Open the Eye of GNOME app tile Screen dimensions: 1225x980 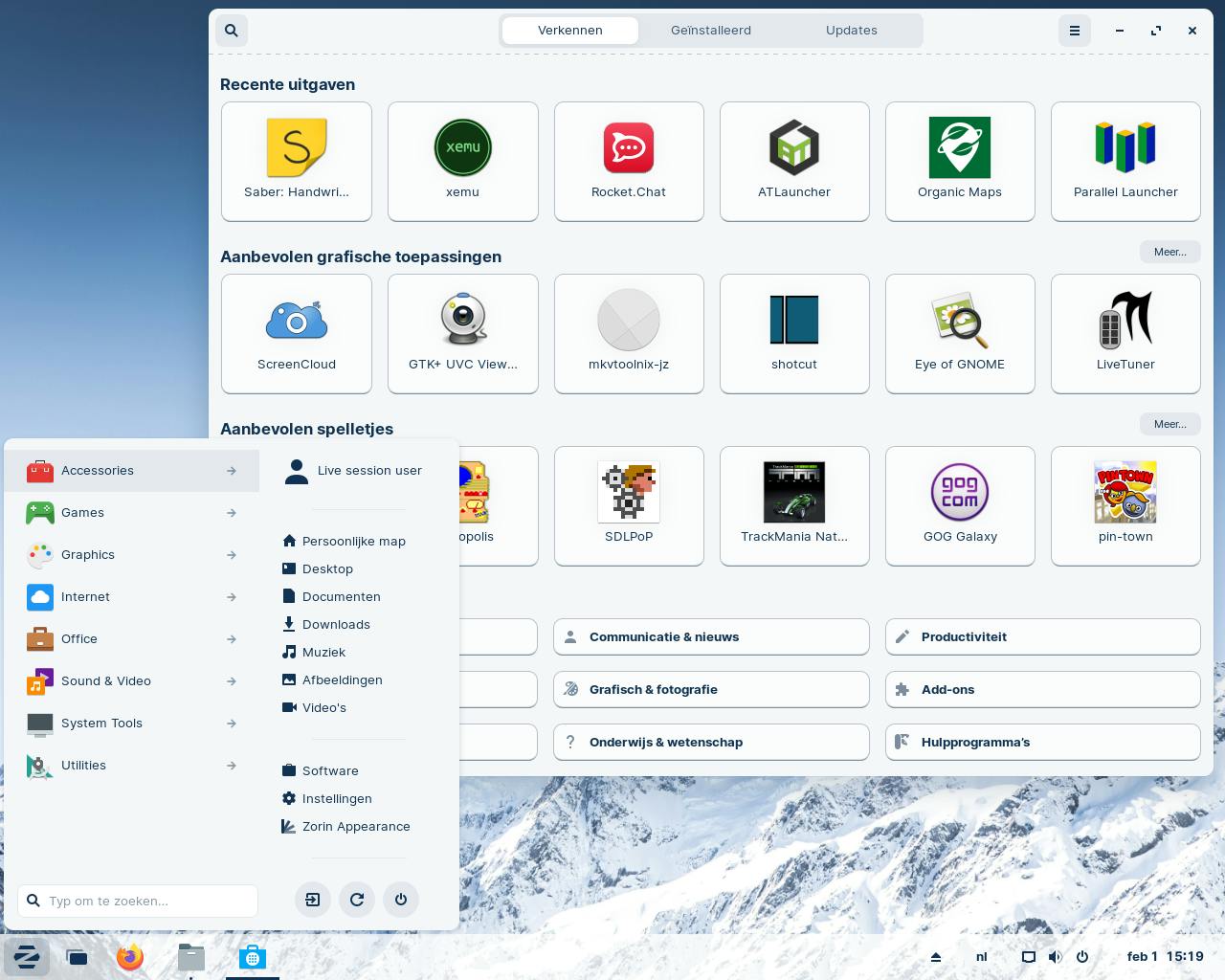click(x=960, y=334)
